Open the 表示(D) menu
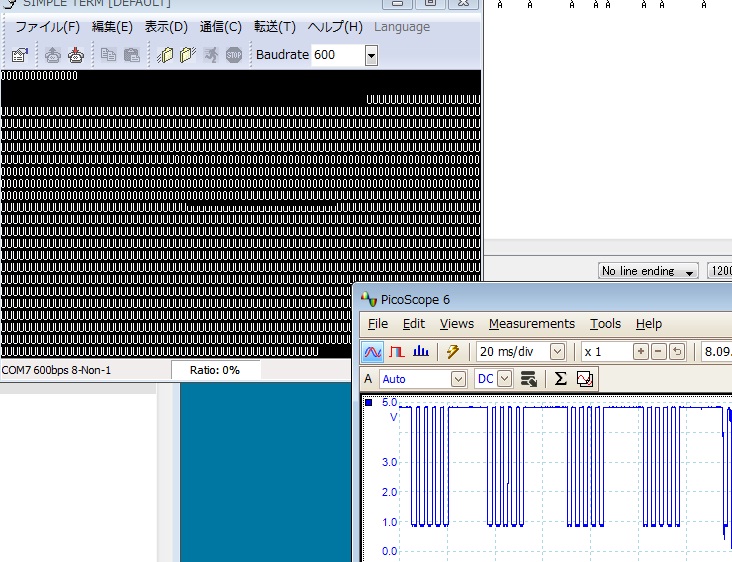Viewport: 732px width, 562px height. point(166,27)
